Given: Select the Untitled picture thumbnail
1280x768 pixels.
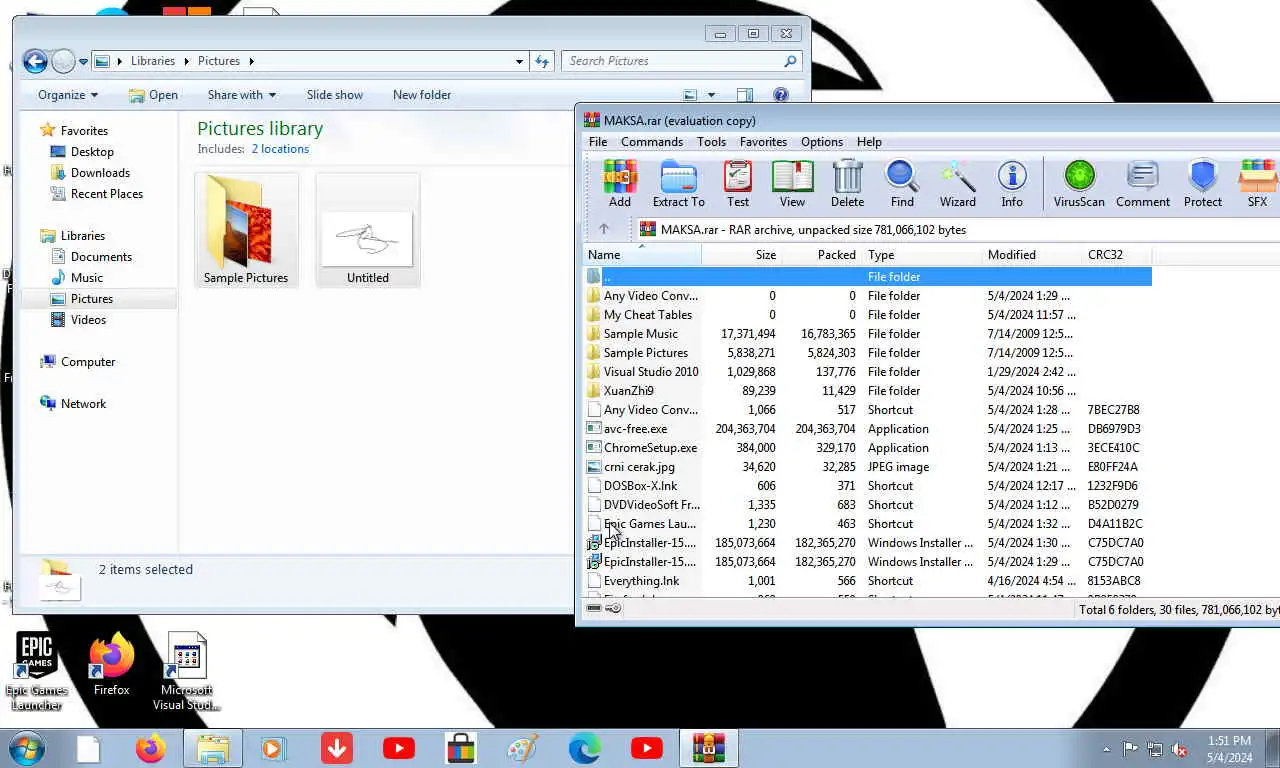Looking at the screenshot, I should (x=368, y=230).
